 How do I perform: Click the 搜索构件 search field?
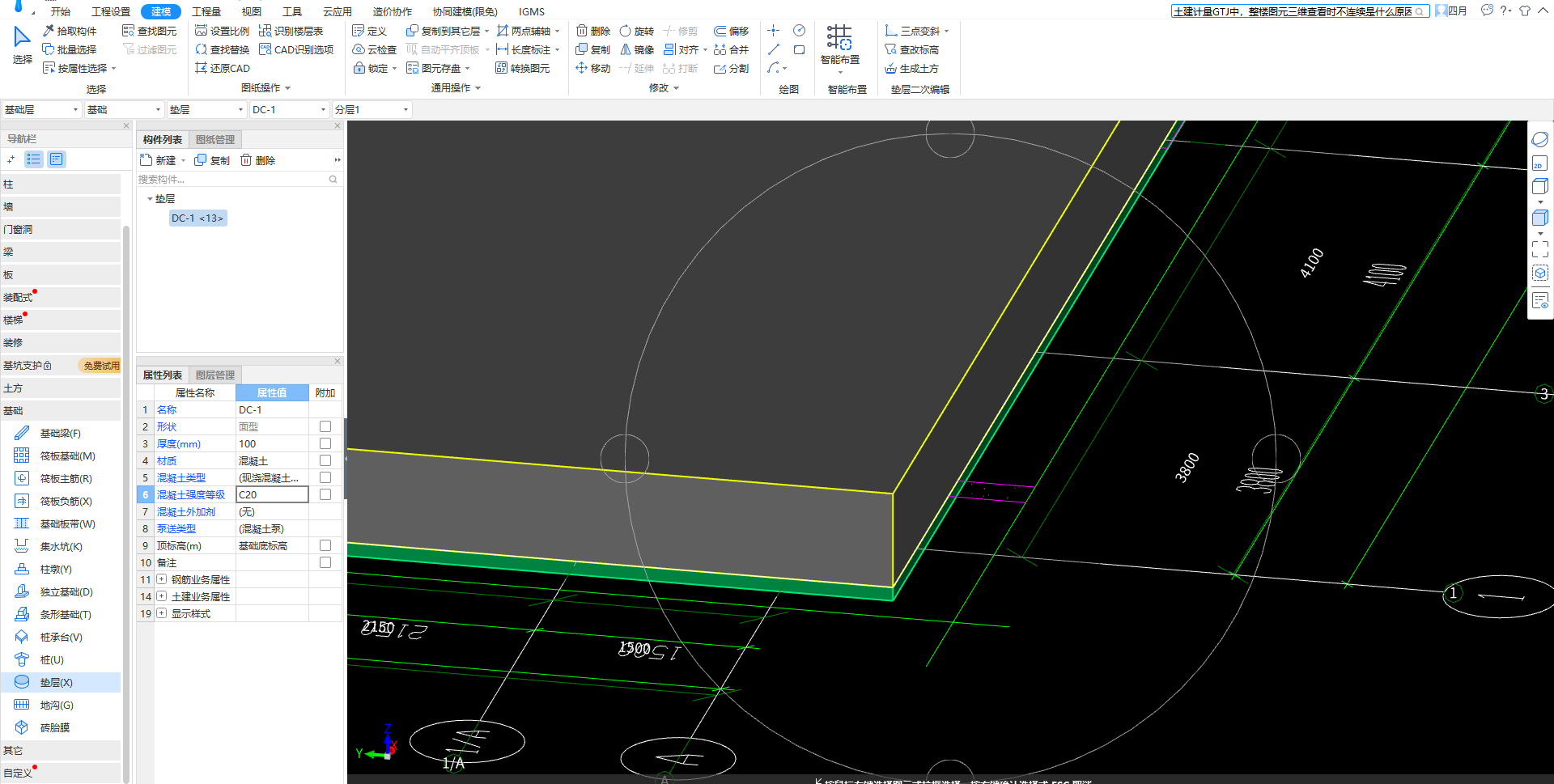[238, 180]
